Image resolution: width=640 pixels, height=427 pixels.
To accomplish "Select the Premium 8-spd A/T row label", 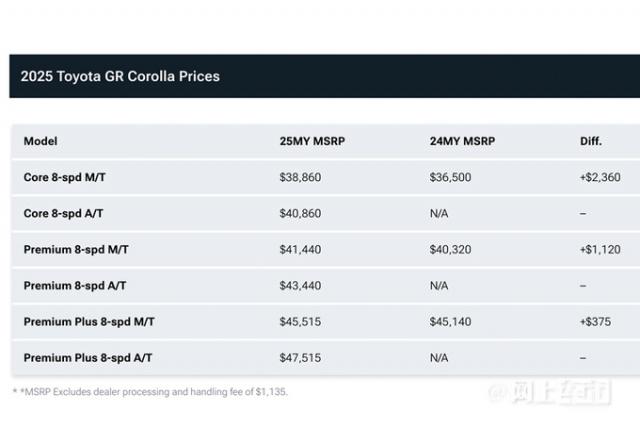I will 75,285.
